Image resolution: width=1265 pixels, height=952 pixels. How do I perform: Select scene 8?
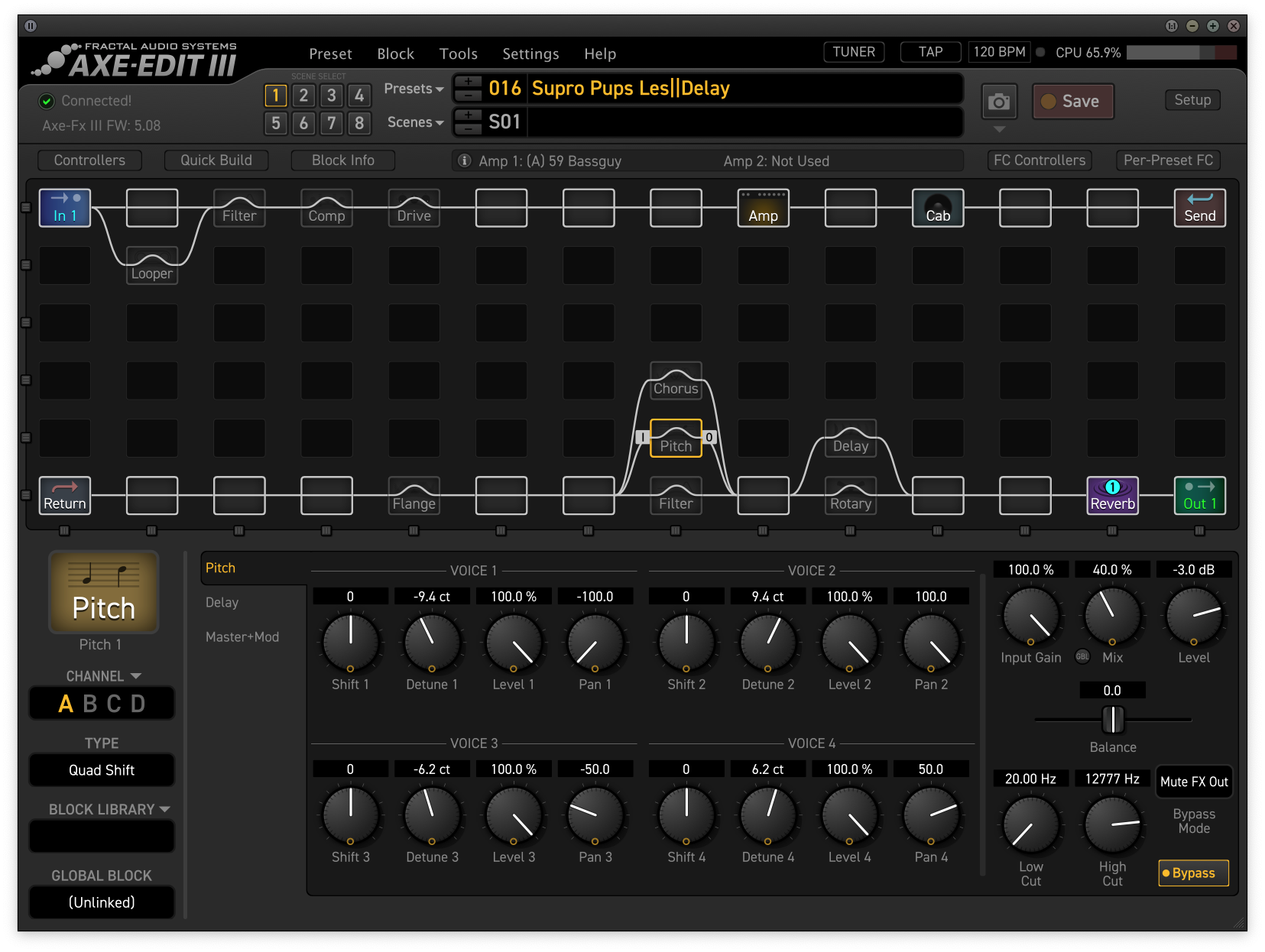coord(359,123)
